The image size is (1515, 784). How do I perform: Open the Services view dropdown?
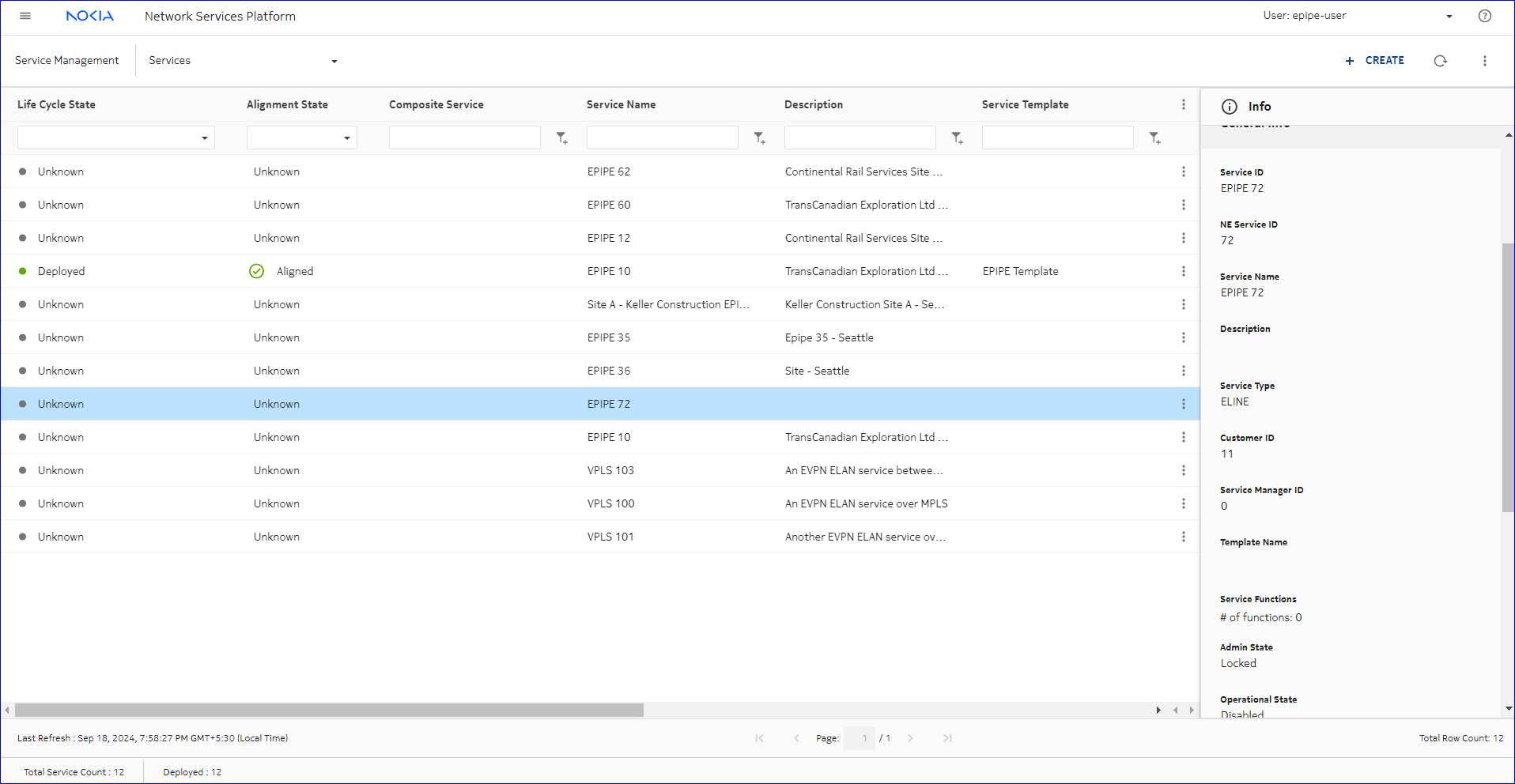334,61
